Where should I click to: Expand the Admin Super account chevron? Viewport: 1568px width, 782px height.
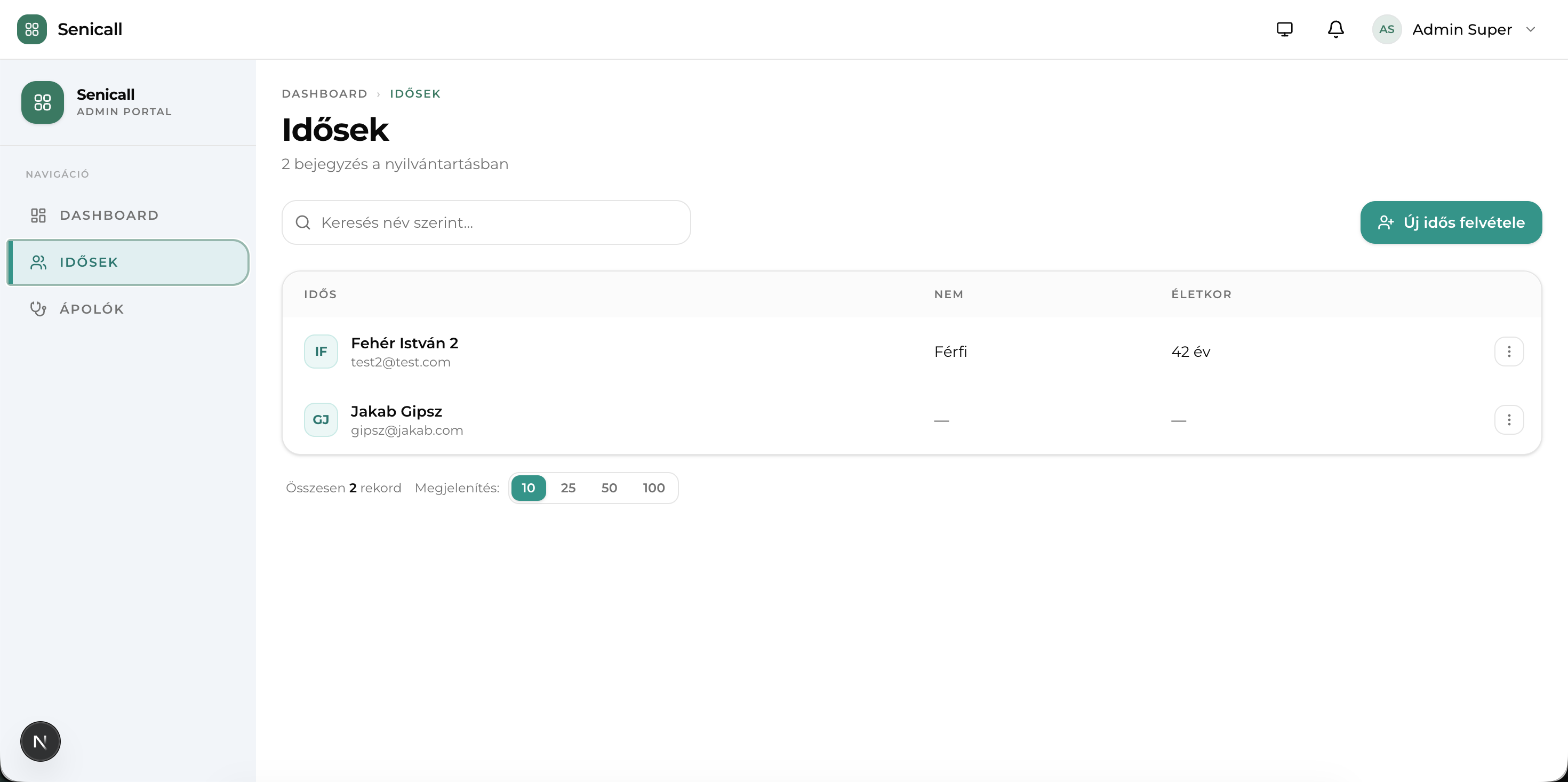1530,29
